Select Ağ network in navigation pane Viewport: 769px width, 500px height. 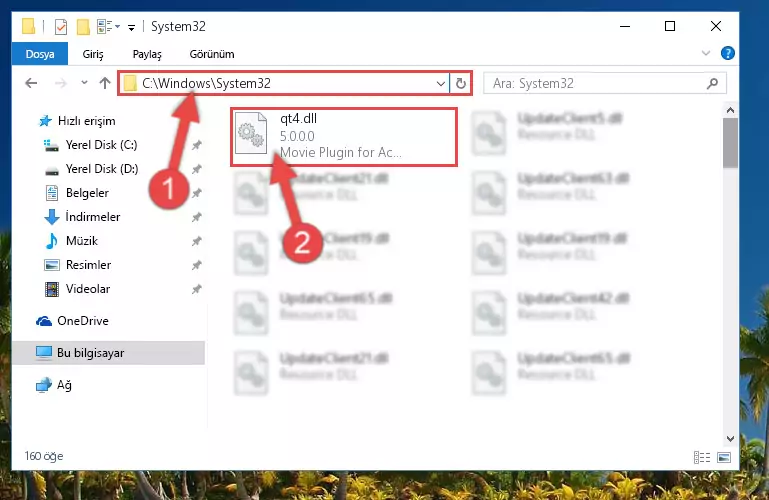53,385
